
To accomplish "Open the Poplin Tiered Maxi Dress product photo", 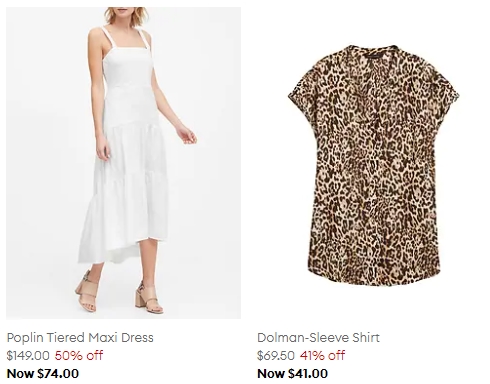I will click(123, 163).
